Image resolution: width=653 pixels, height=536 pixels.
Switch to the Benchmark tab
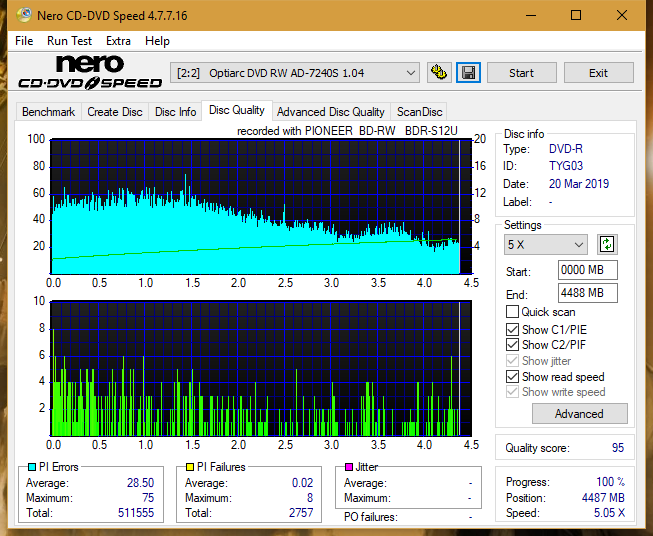coord(48,112)
